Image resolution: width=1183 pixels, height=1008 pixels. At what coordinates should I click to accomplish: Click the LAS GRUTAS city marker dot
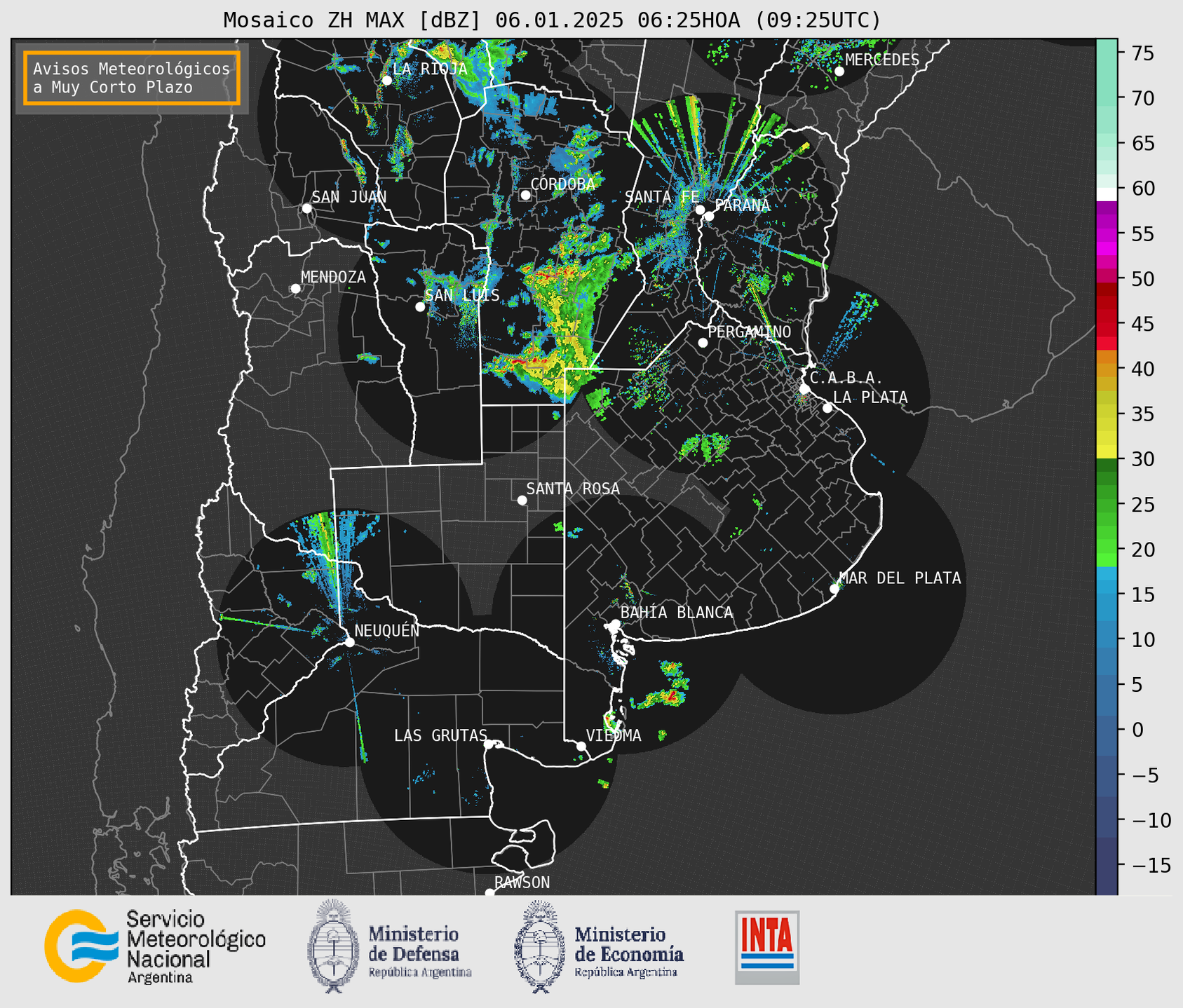(489, 744)
